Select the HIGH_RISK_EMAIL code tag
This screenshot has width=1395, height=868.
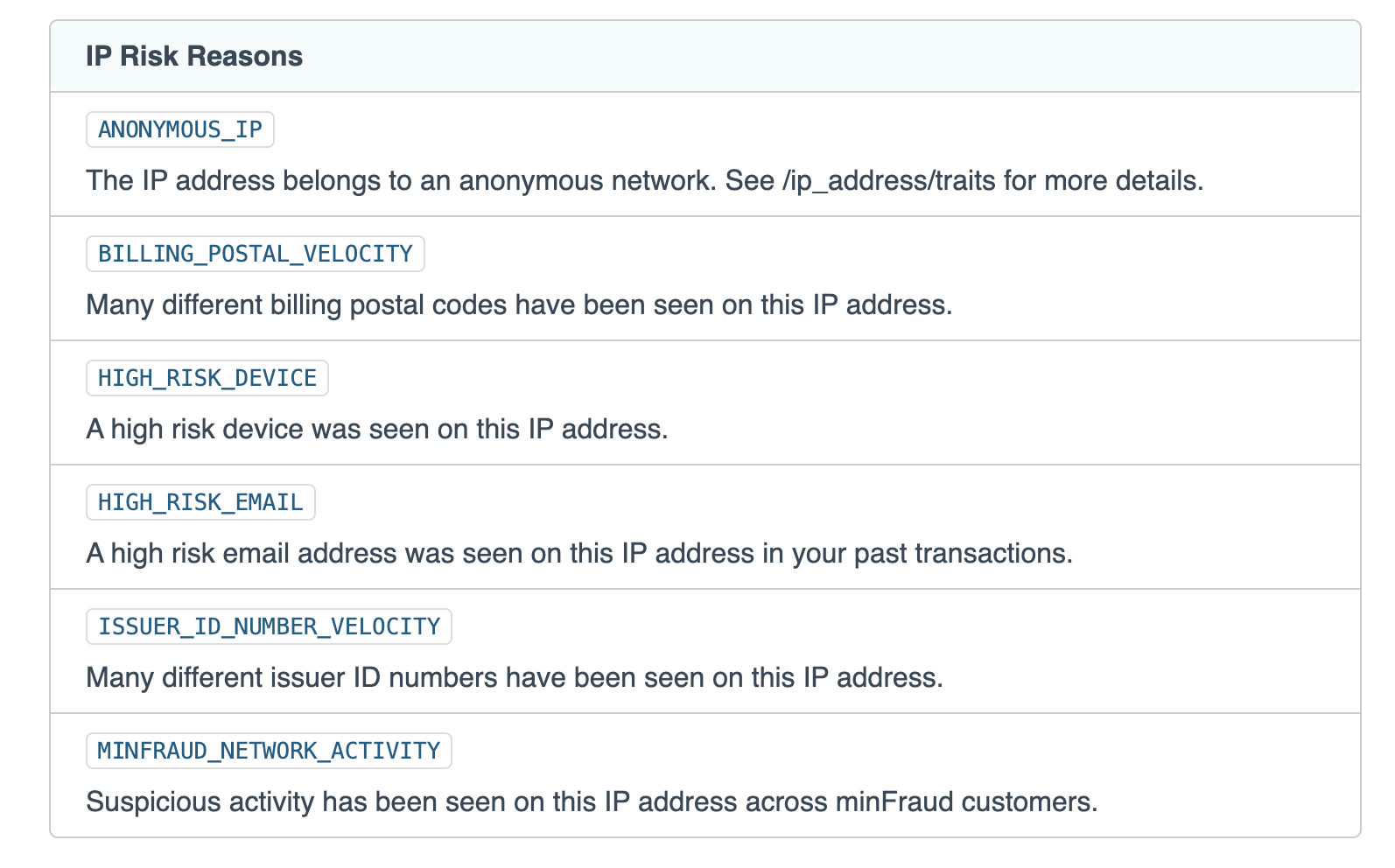200,502
